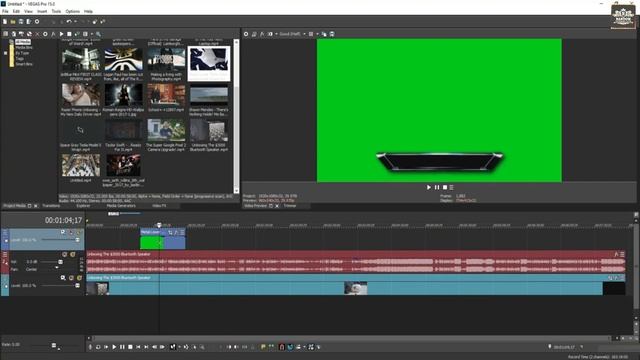Toggle Split Screen View in preview toolbar

270,34
